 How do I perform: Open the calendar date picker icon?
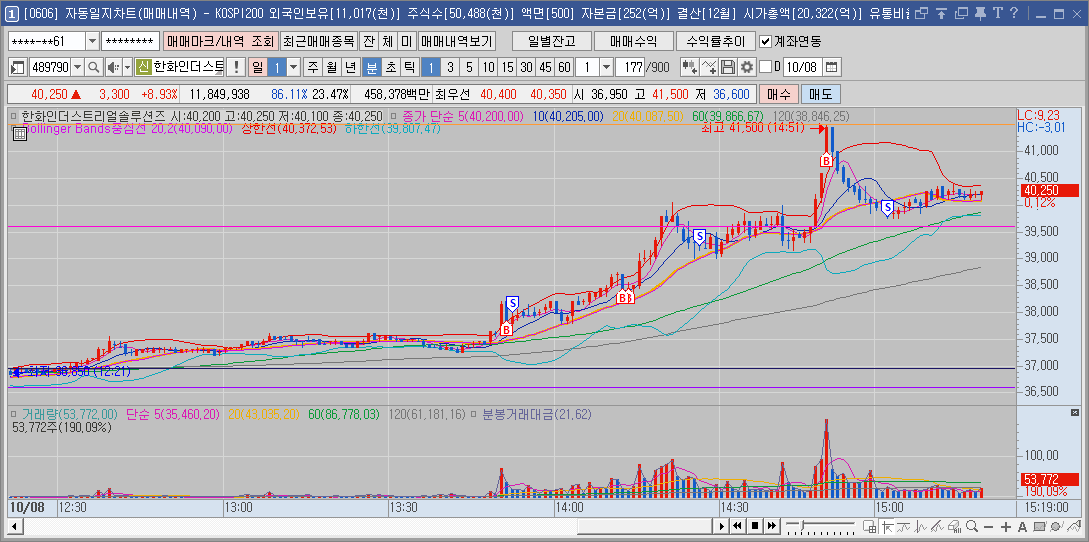tap(831, 67)
